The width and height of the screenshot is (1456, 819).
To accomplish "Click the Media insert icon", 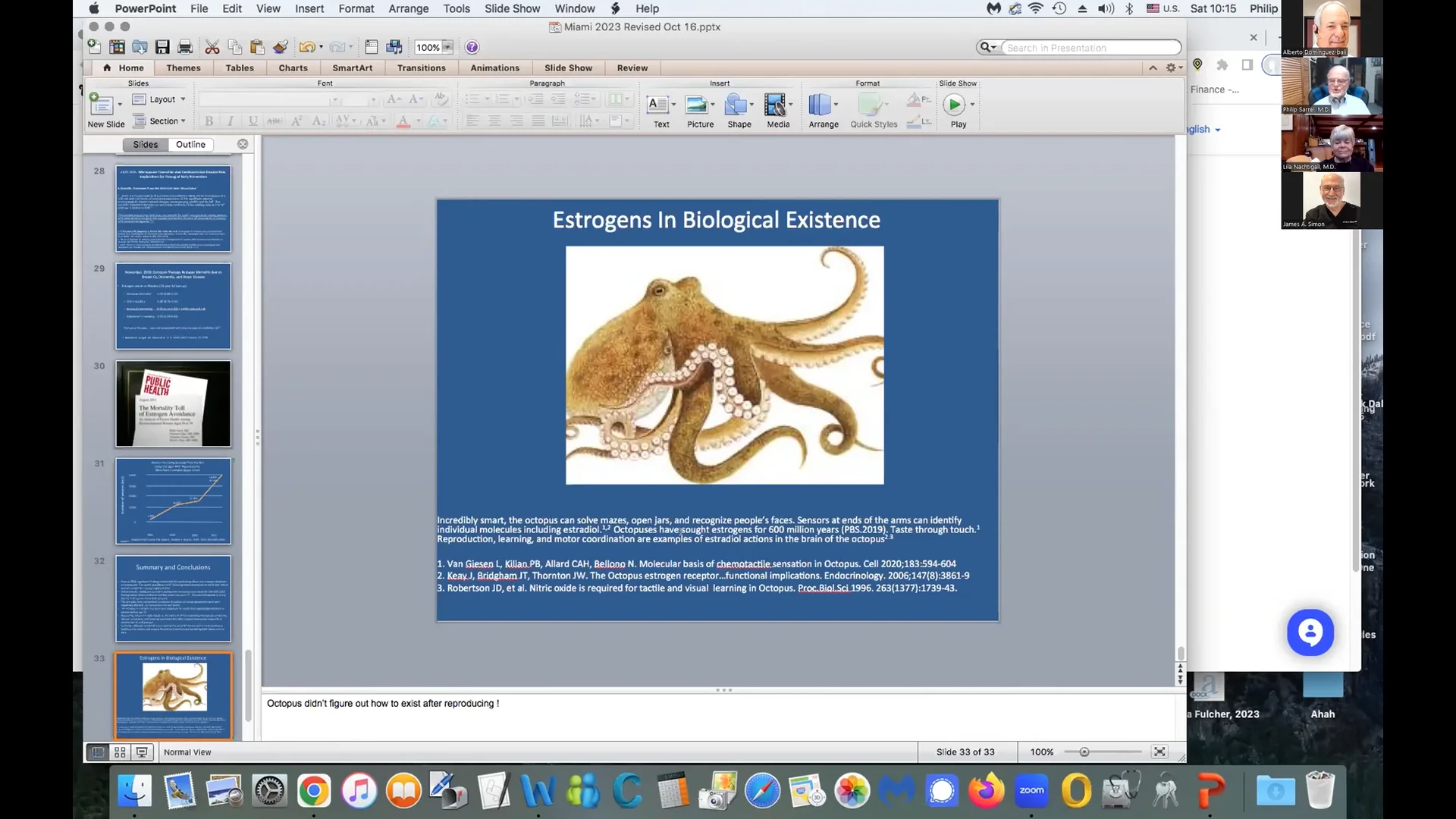I will pos(775,105).
